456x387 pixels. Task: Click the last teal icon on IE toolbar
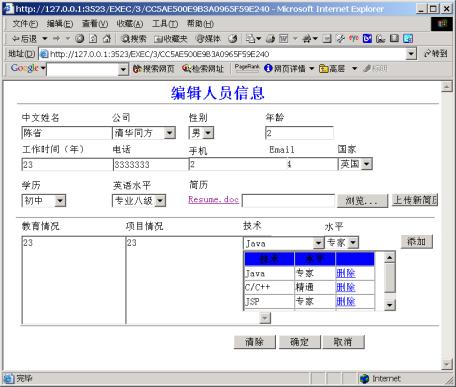tap(408, 39)
